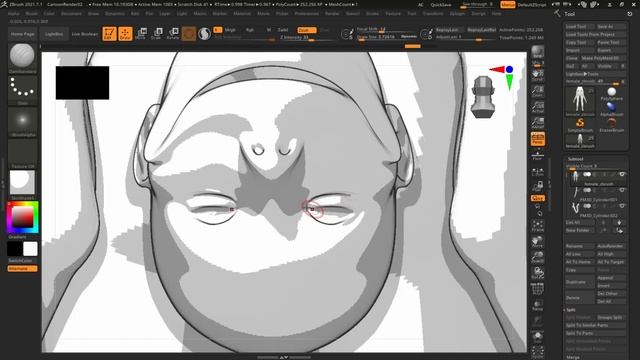
Task: Toggle the PolyF line fill icon
Action: (538, 289)
